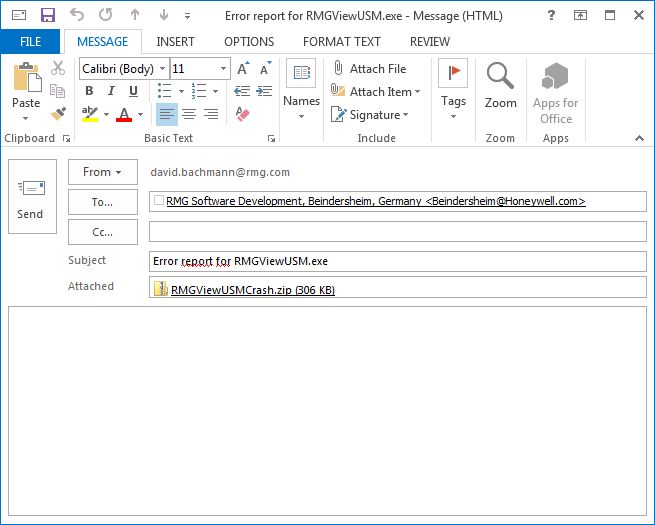The image size is (655, 525).
Task: Open the FILE tab
Action: pyautogui.click(x=30, y=41)
